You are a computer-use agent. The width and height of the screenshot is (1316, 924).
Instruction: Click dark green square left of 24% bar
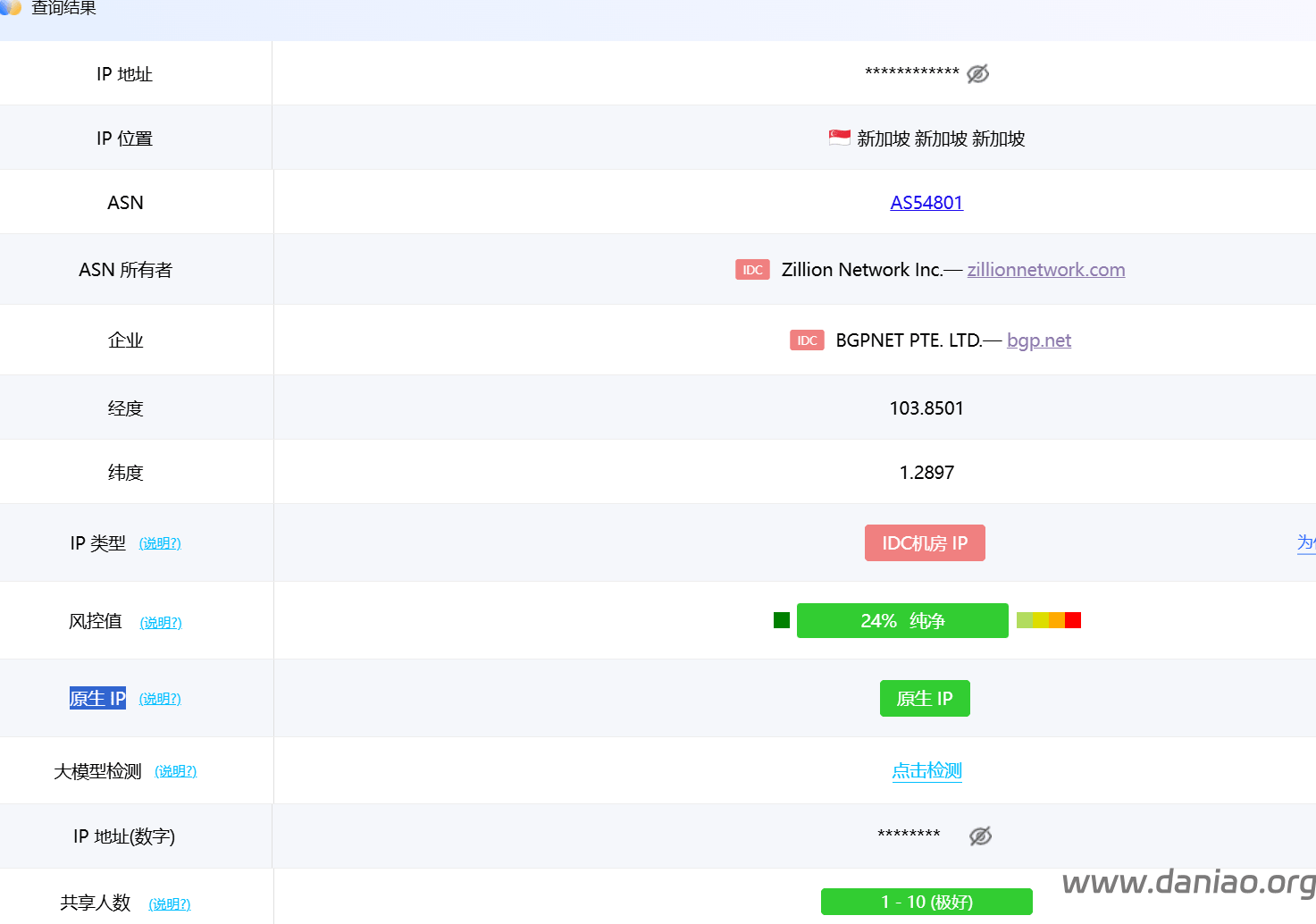coord(782,620)
